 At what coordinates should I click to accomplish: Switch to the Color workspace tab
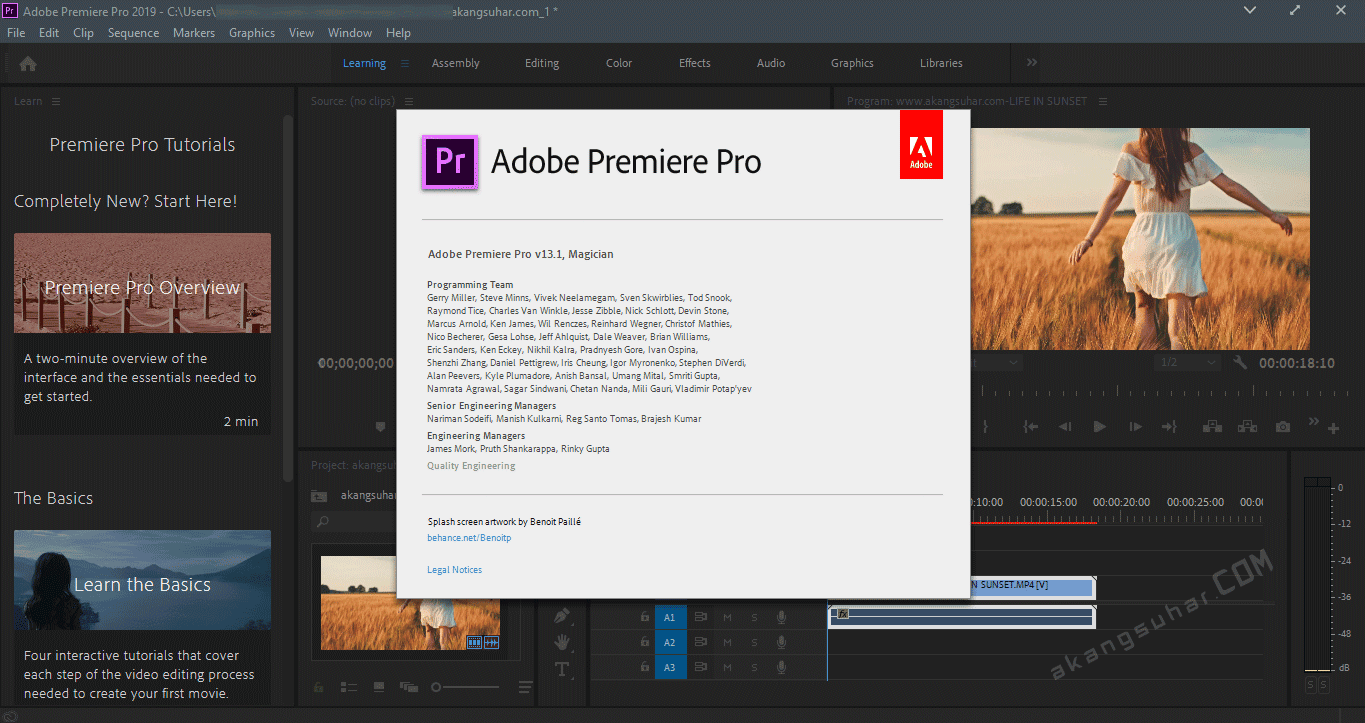click(x=619, y=63)
